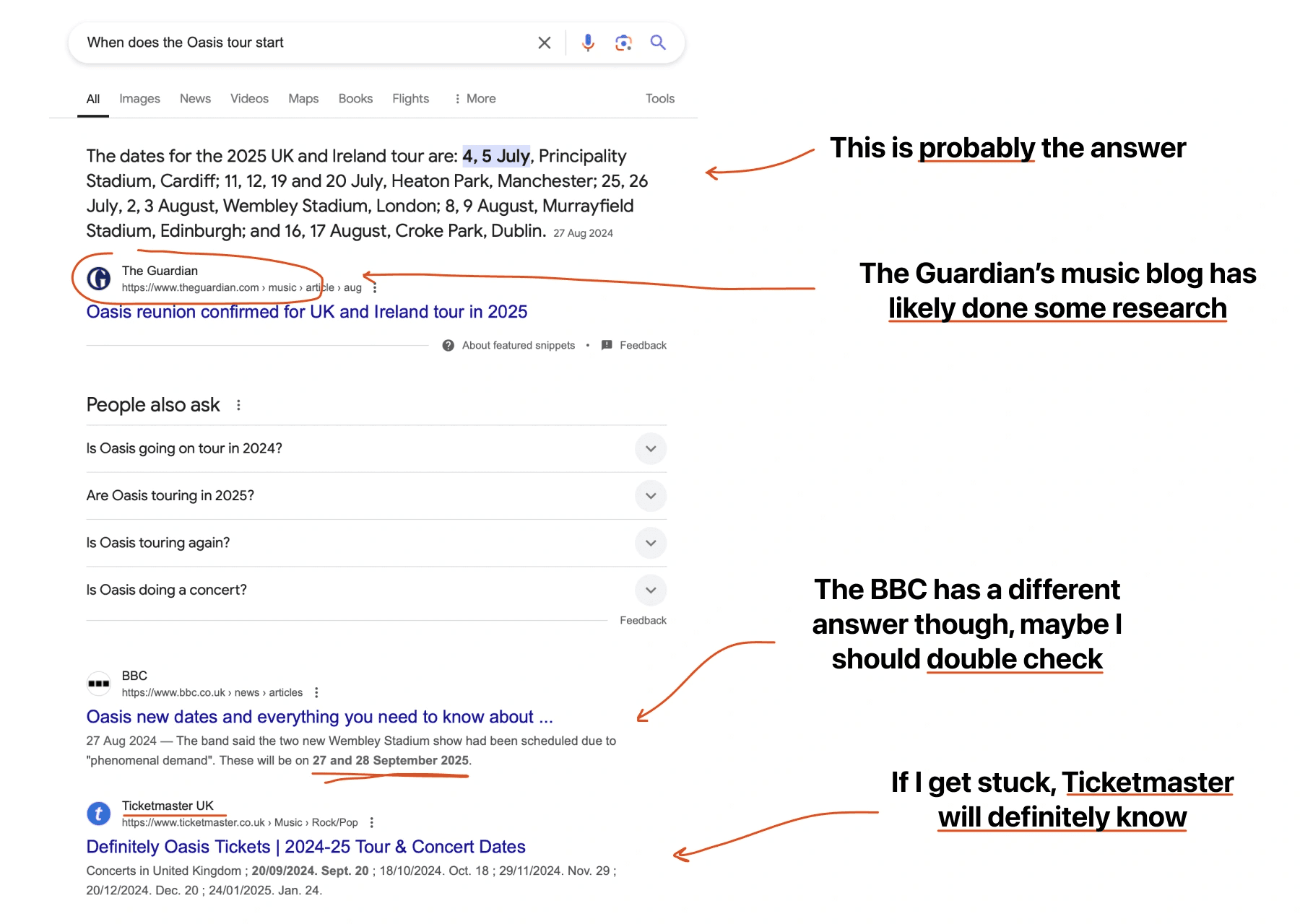
Task: Click the About featured snippets link
Action: tap(519, 346)
